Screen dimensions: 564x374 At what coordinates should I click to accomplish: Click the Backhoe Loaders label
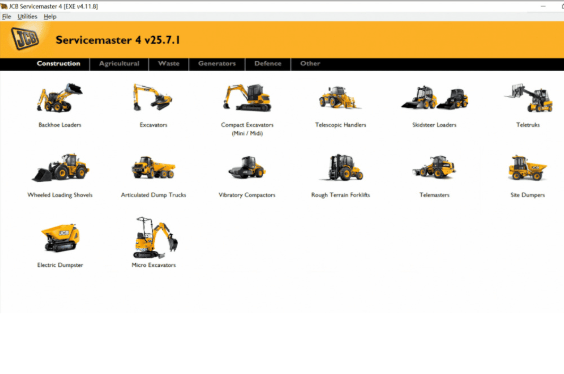60,125
